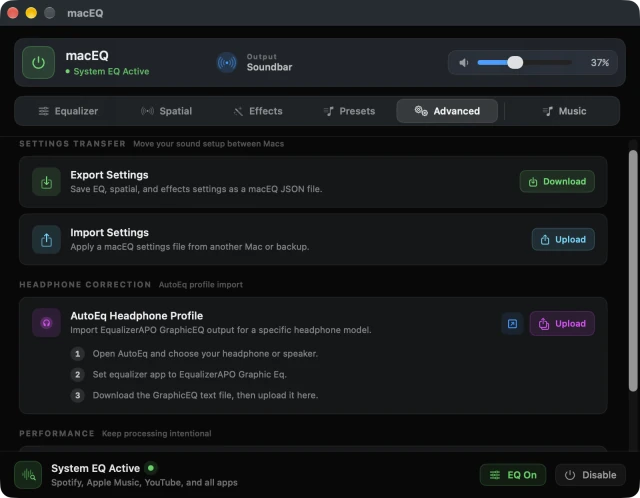Click the green status dot in footer
The height and width of the screenshot is (498, 640).
point(151,468)
